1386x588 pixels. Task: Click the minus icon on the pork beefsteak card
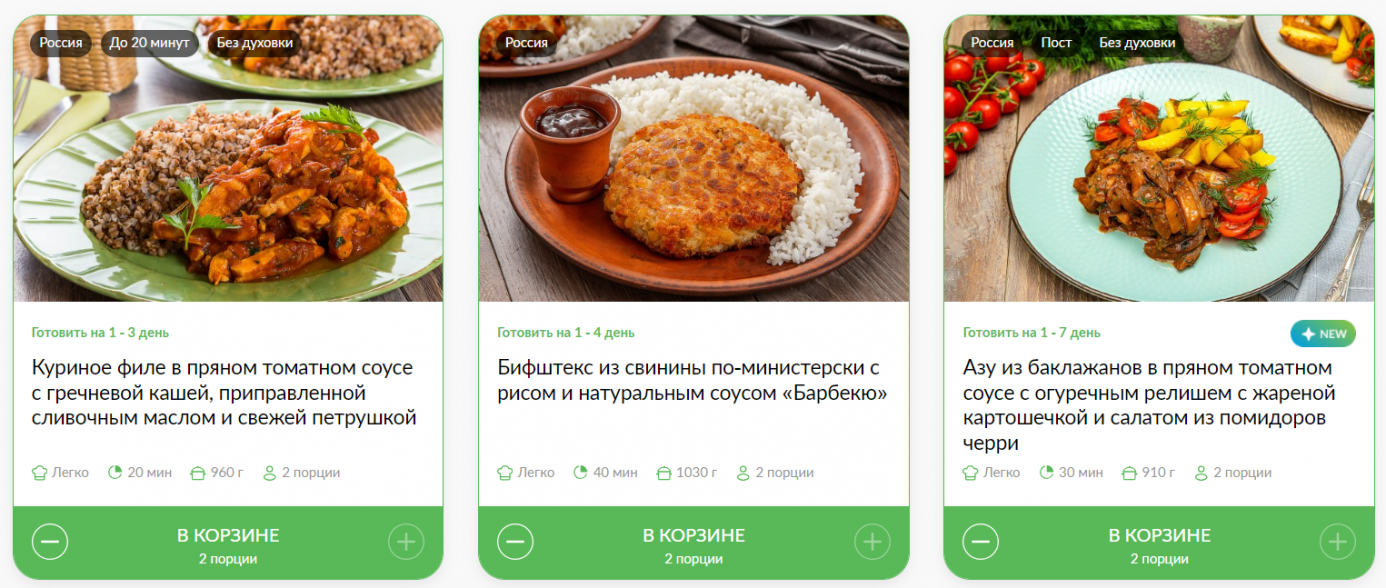(x=516, y=542)
